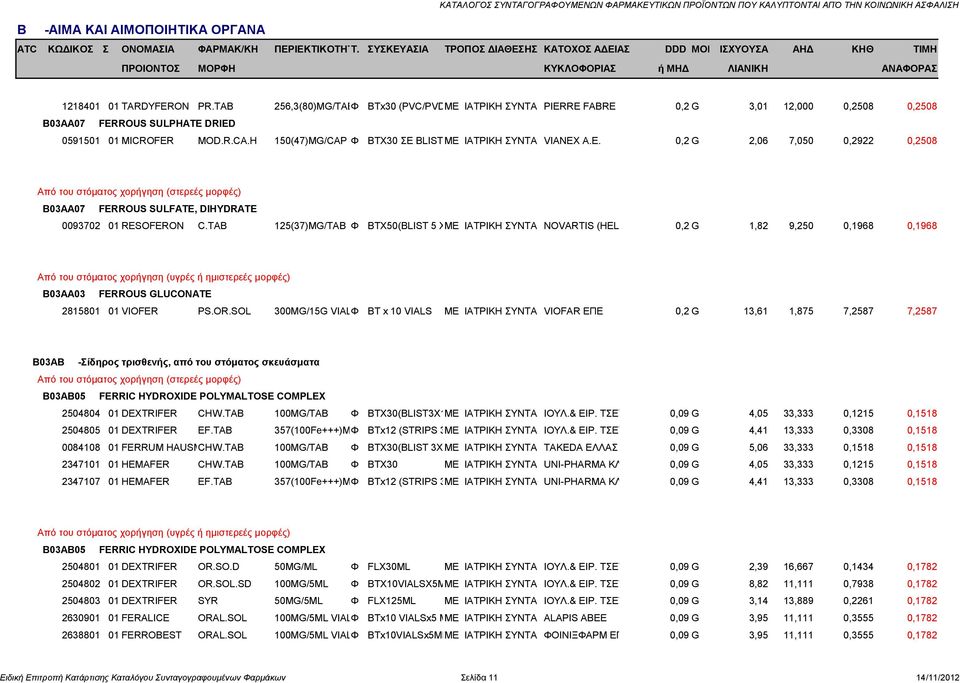Click the Ειδική Επιτροπή Κατάρτισης footer text
Image resolution: width=960 pixels, height=683 pixels.
click(143, 677)
